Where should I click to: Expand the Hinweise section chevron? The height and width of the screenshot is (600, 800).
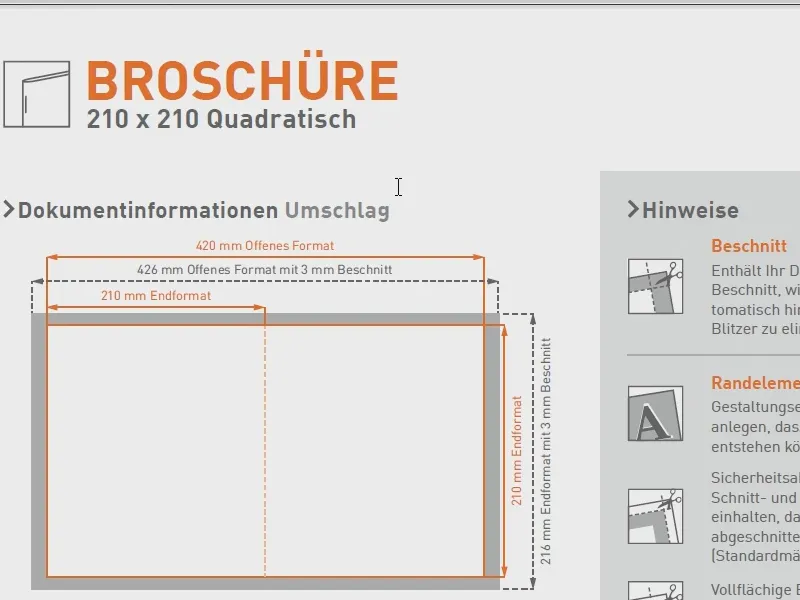(x=636, y=210)
